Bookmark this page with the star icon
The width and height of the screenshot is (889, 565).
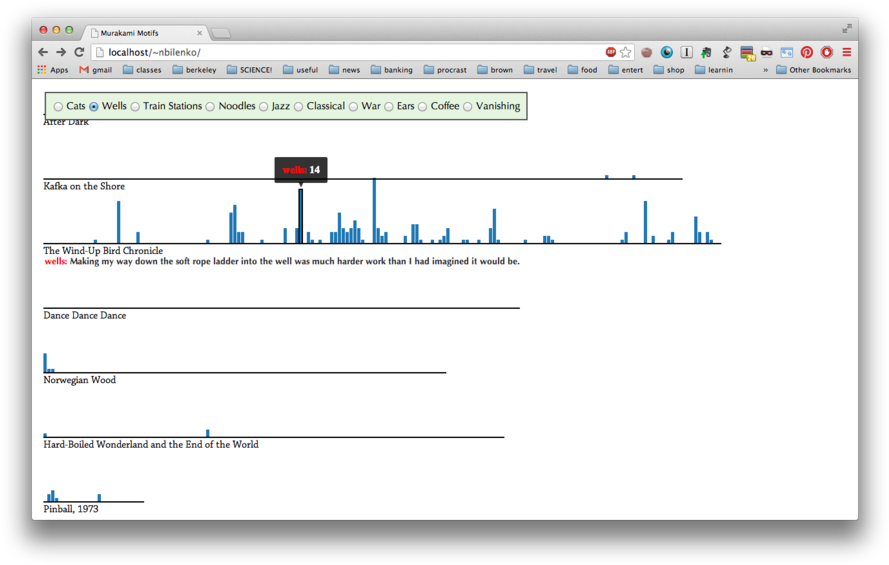pyautogui.click(x=625, y=52)
